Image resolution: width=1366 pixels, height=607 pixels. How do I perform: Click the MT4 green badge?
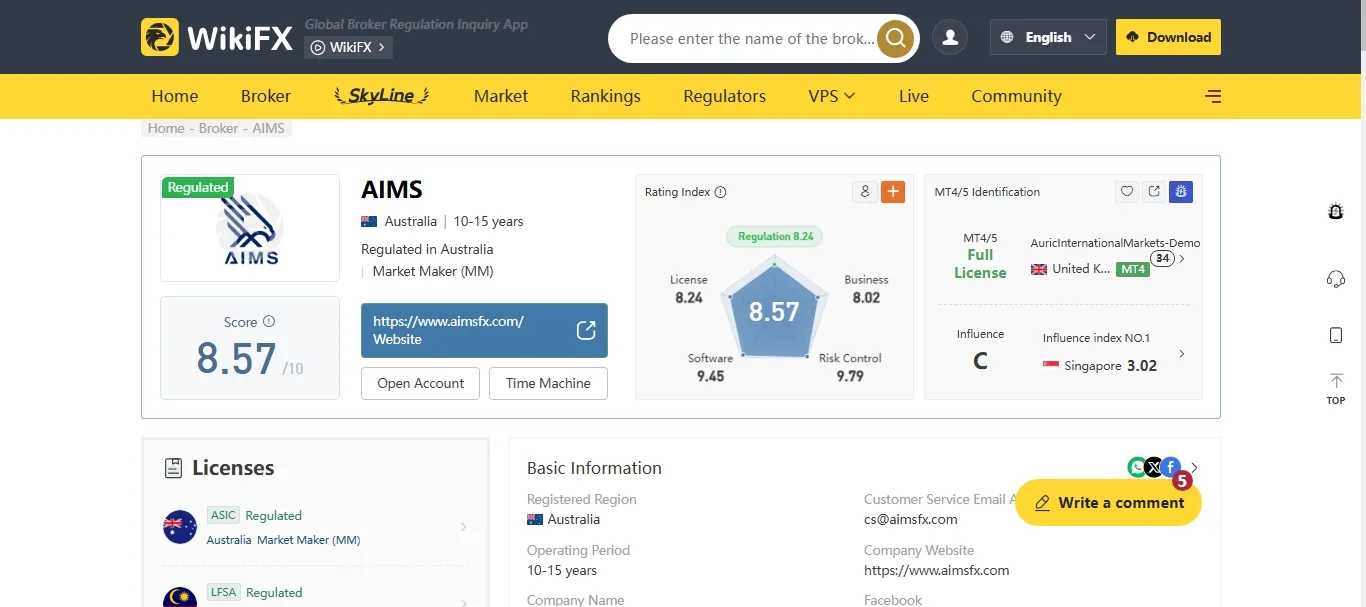point(1133,269)
